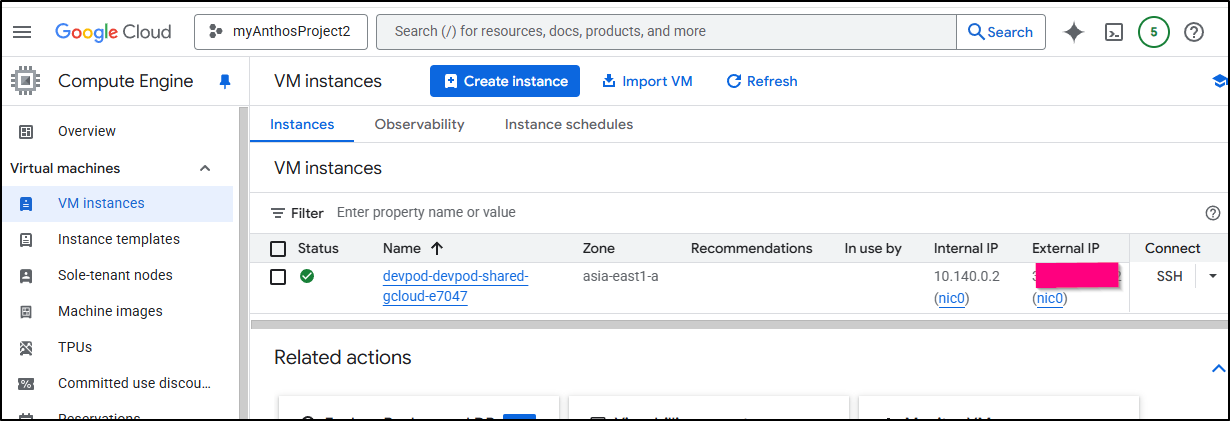Click the Committed use discounts percent icon
The image size is (1230, 421).
(26, 383)
